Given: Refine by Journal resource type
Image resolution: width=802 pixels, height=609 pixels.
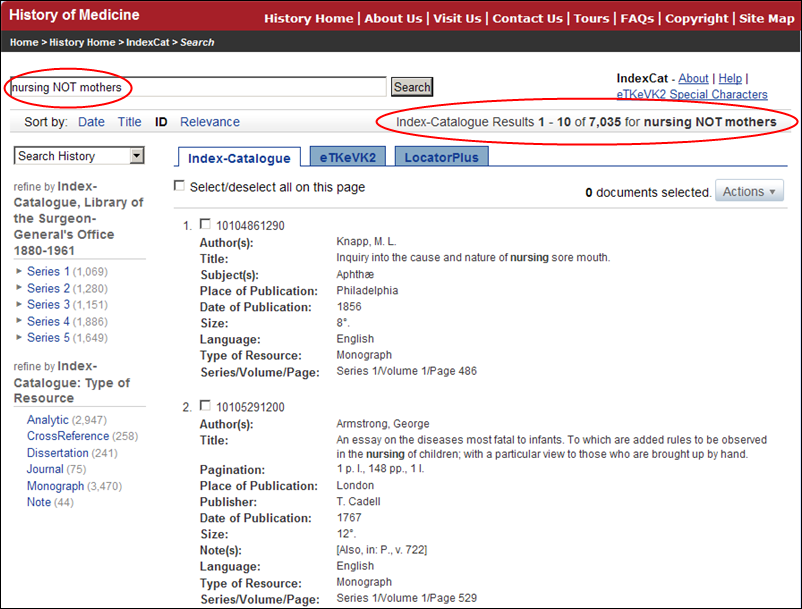Looking at the screenshot, I should pyautogui.click(x=45, y=469).
